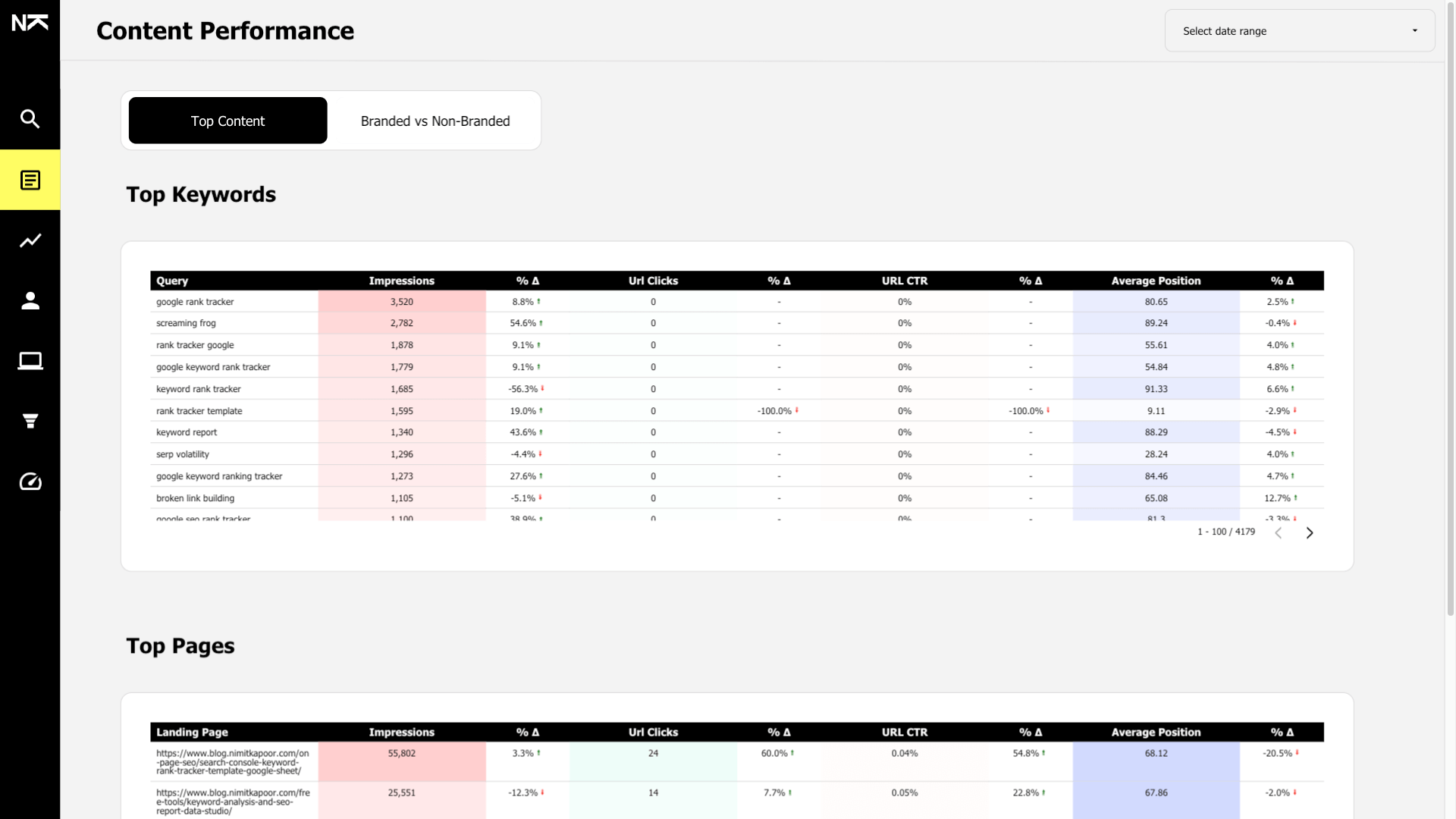This screenshot has height=819, width=1456.
Task: Select the google rank tracker keyword row
Action: click(195, 301)
